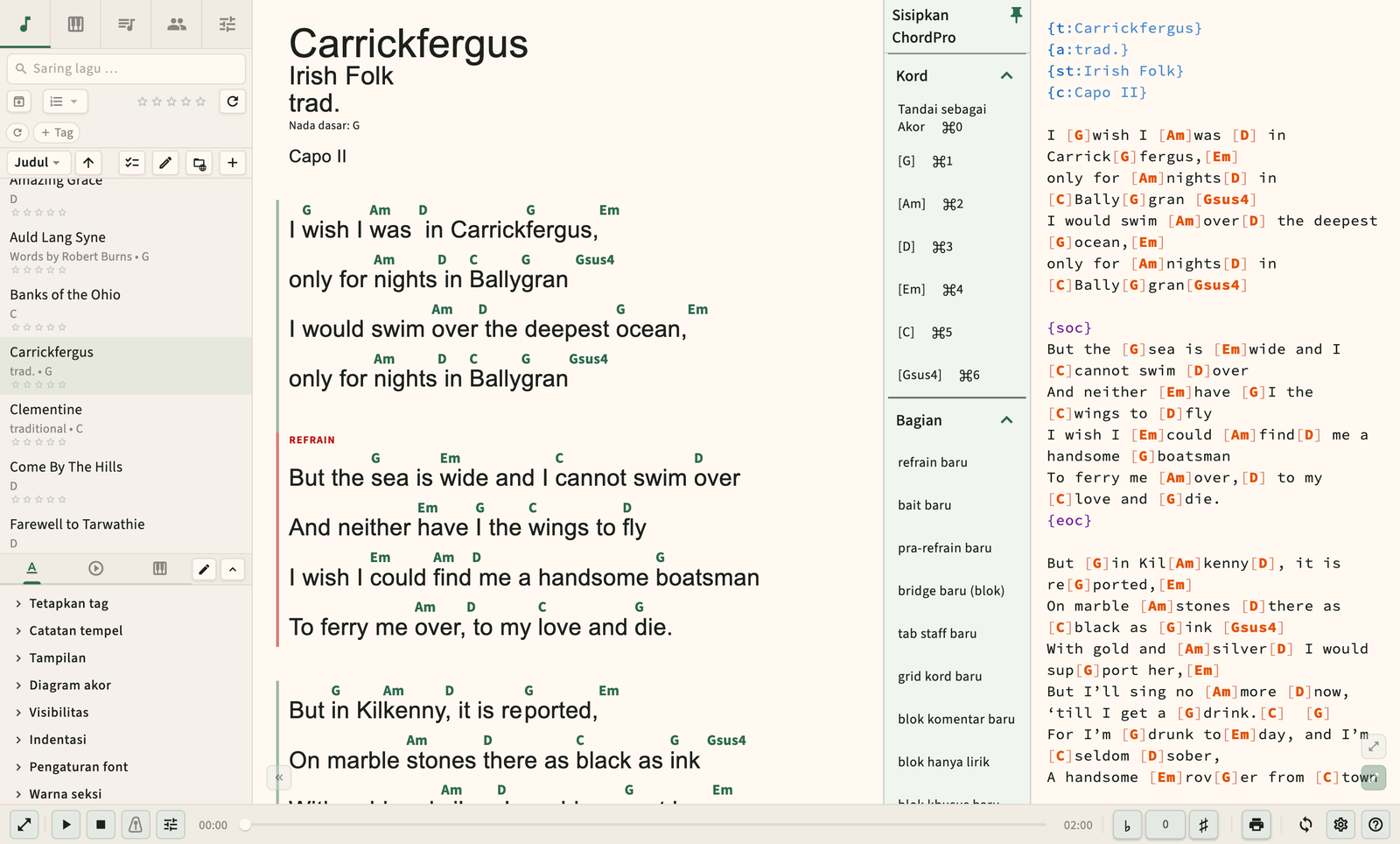Screen dimensions: 1400x844
Task: Insert 'refrain baru' section
Action: pyautogui.click(x=955, y=462)
